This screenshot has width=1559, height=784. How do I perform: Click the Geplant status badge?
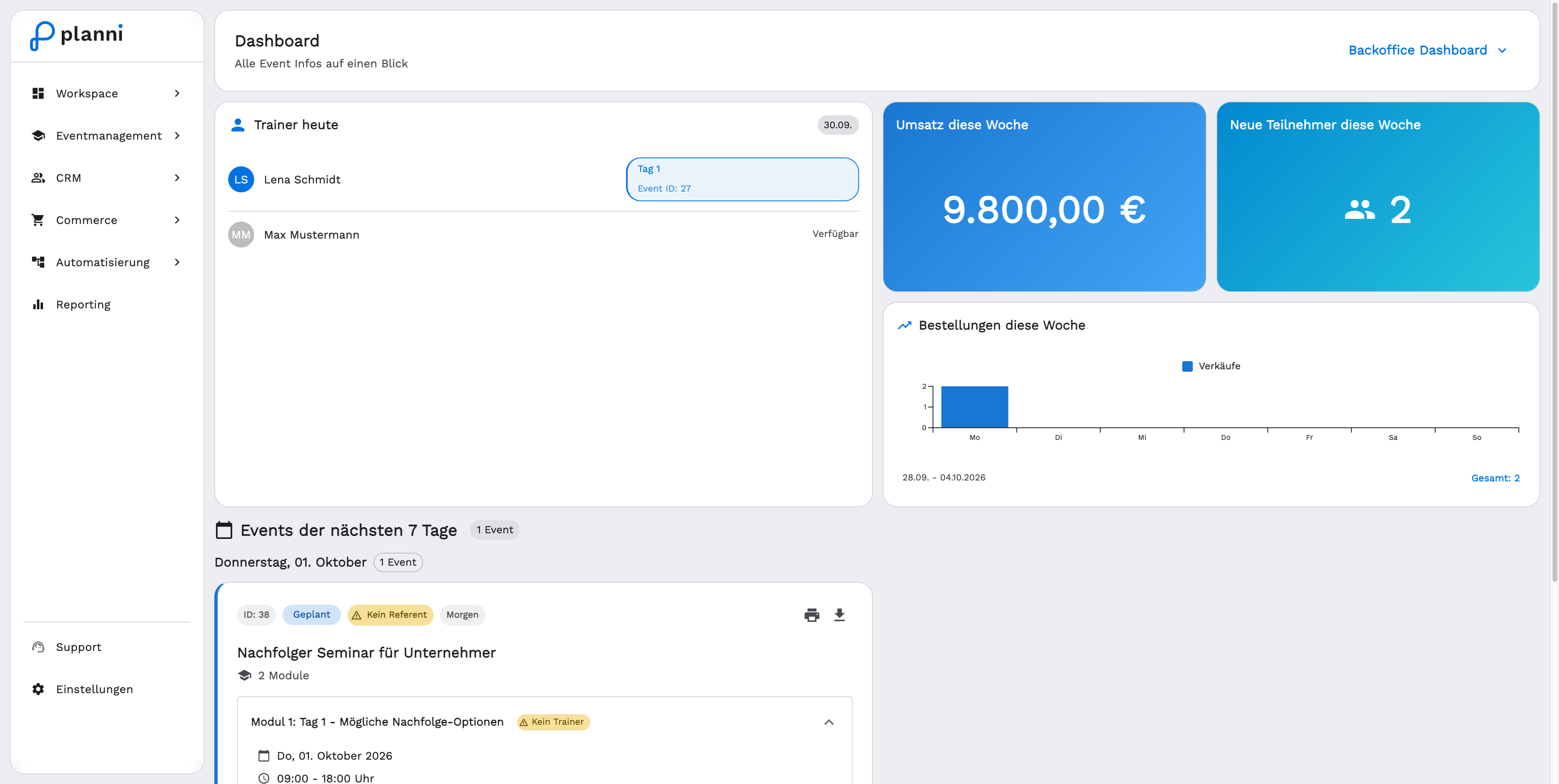pos(312,615)
